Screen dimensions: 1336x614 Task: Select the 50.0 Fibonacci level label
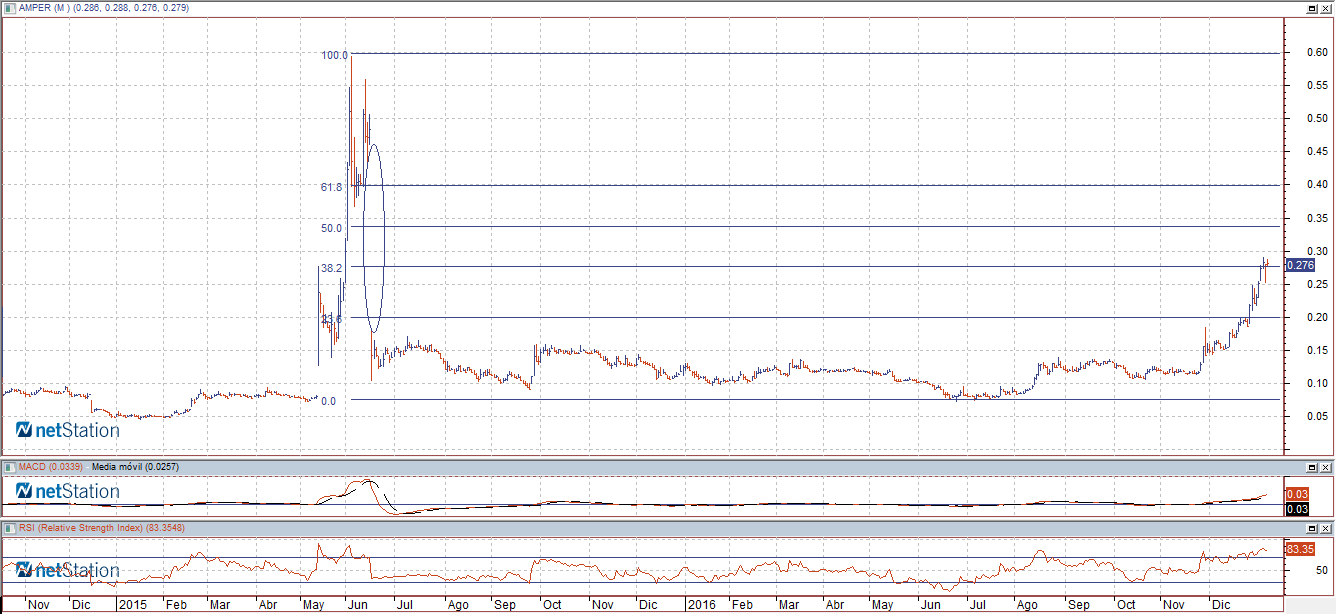pos(332,228)
